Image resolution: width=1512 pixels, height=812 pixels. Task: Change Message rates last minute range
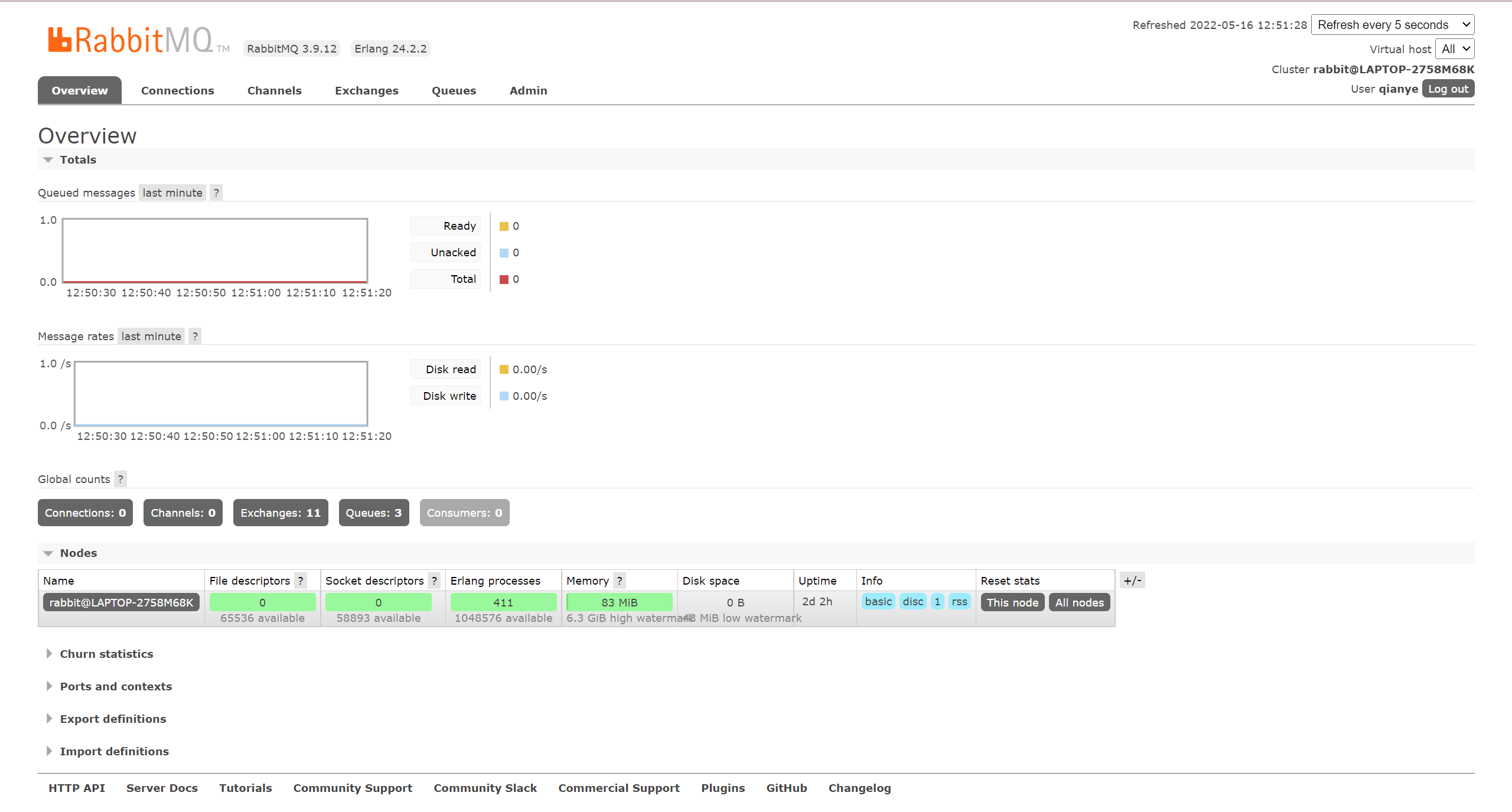(151, 336)
